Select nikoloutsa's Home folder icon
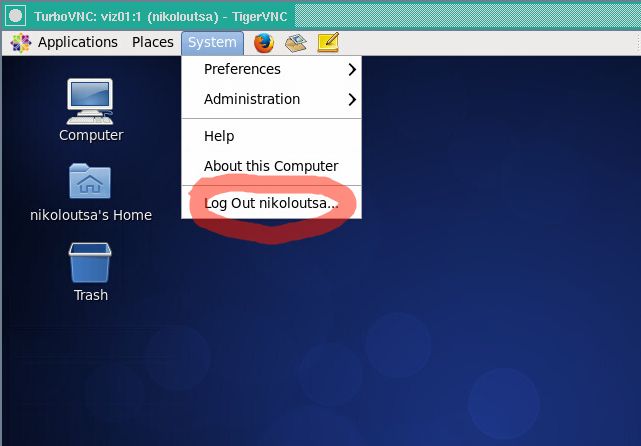The height and width of the screenshot is (446, 641). point(90,181)
